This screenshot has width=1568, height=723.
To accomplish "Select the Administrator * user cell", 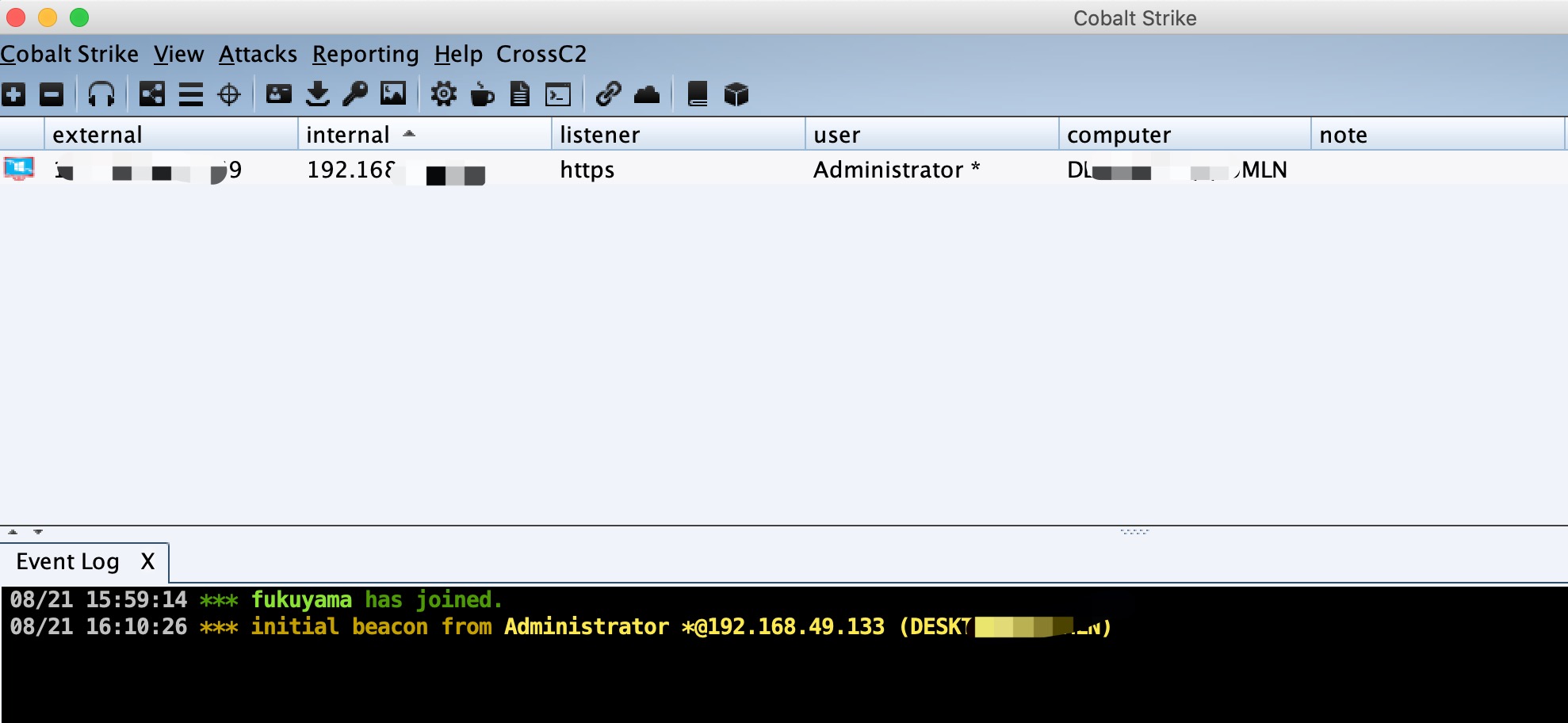I will point(931,170).
